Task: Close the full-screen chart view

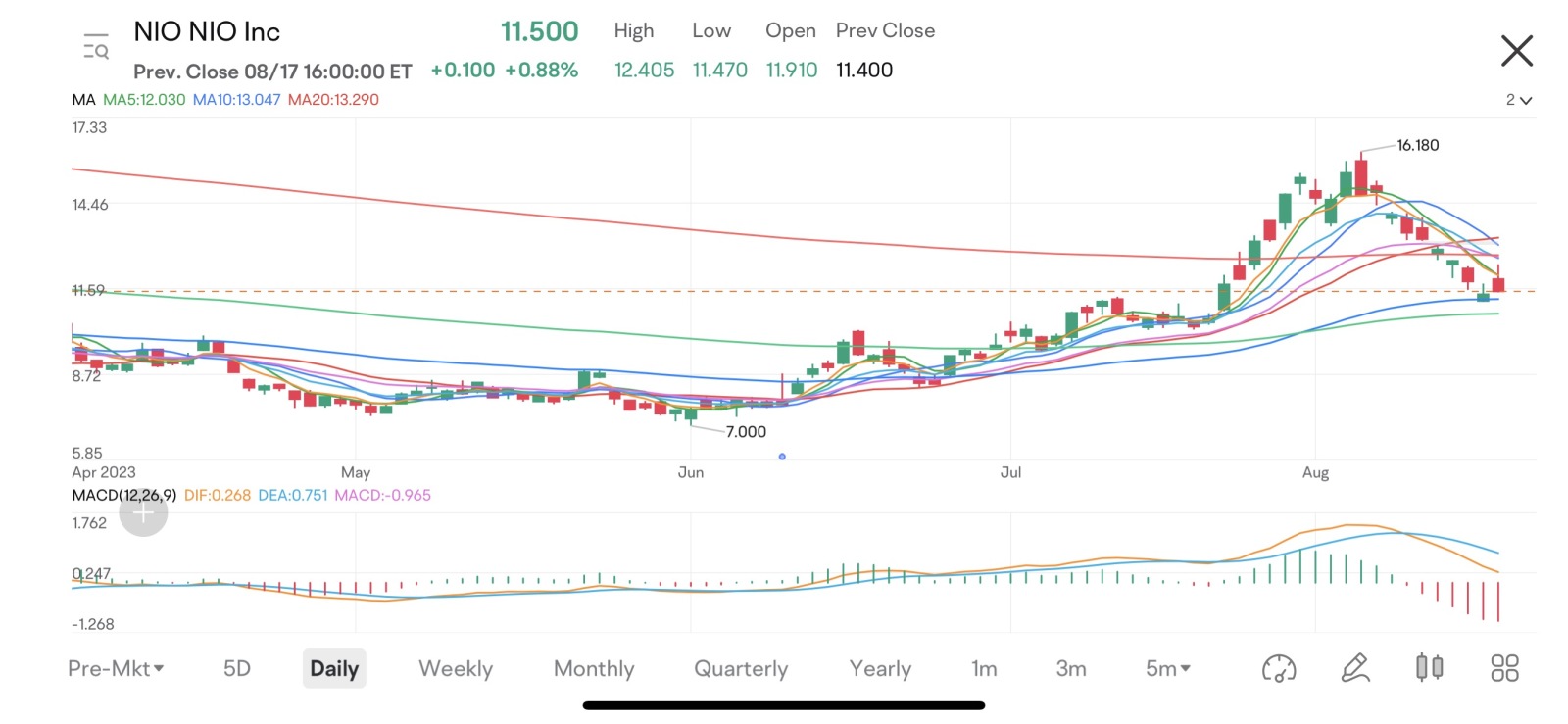Action: tap(1516, 50)
